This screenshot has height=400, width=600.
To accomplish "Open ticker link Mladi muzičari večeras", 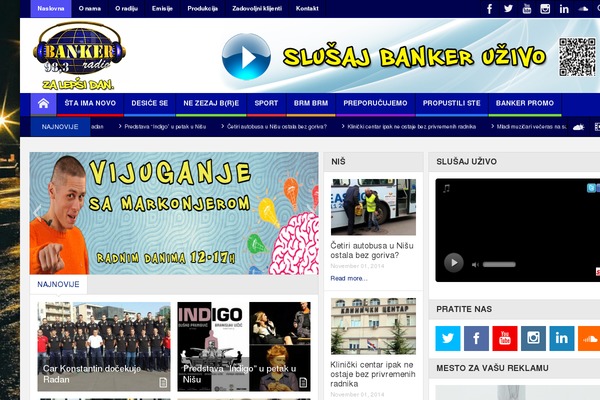I will pyautogui.click(x=531, y=127).
